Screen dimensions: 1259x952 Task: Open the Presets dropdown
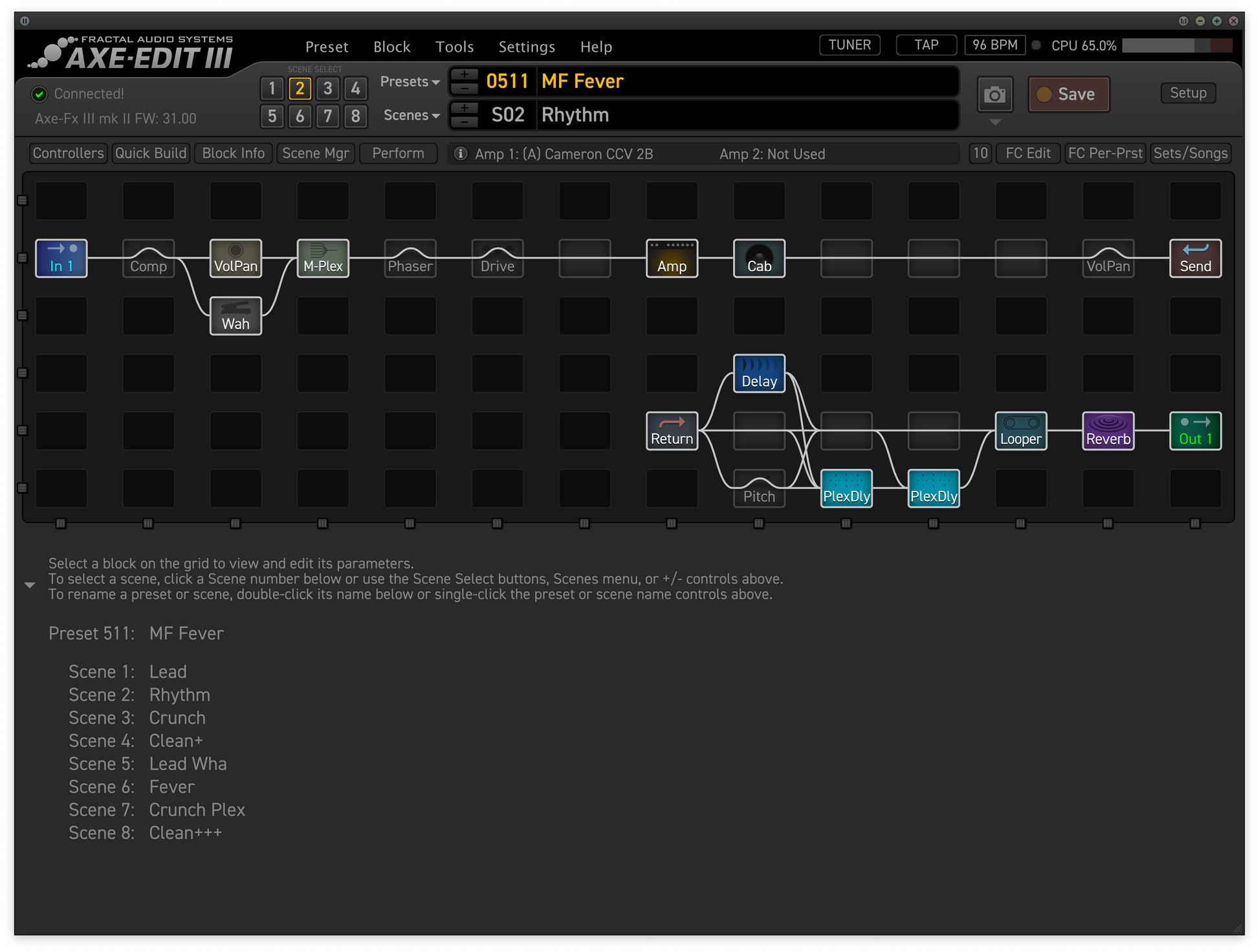coord(410,82)
